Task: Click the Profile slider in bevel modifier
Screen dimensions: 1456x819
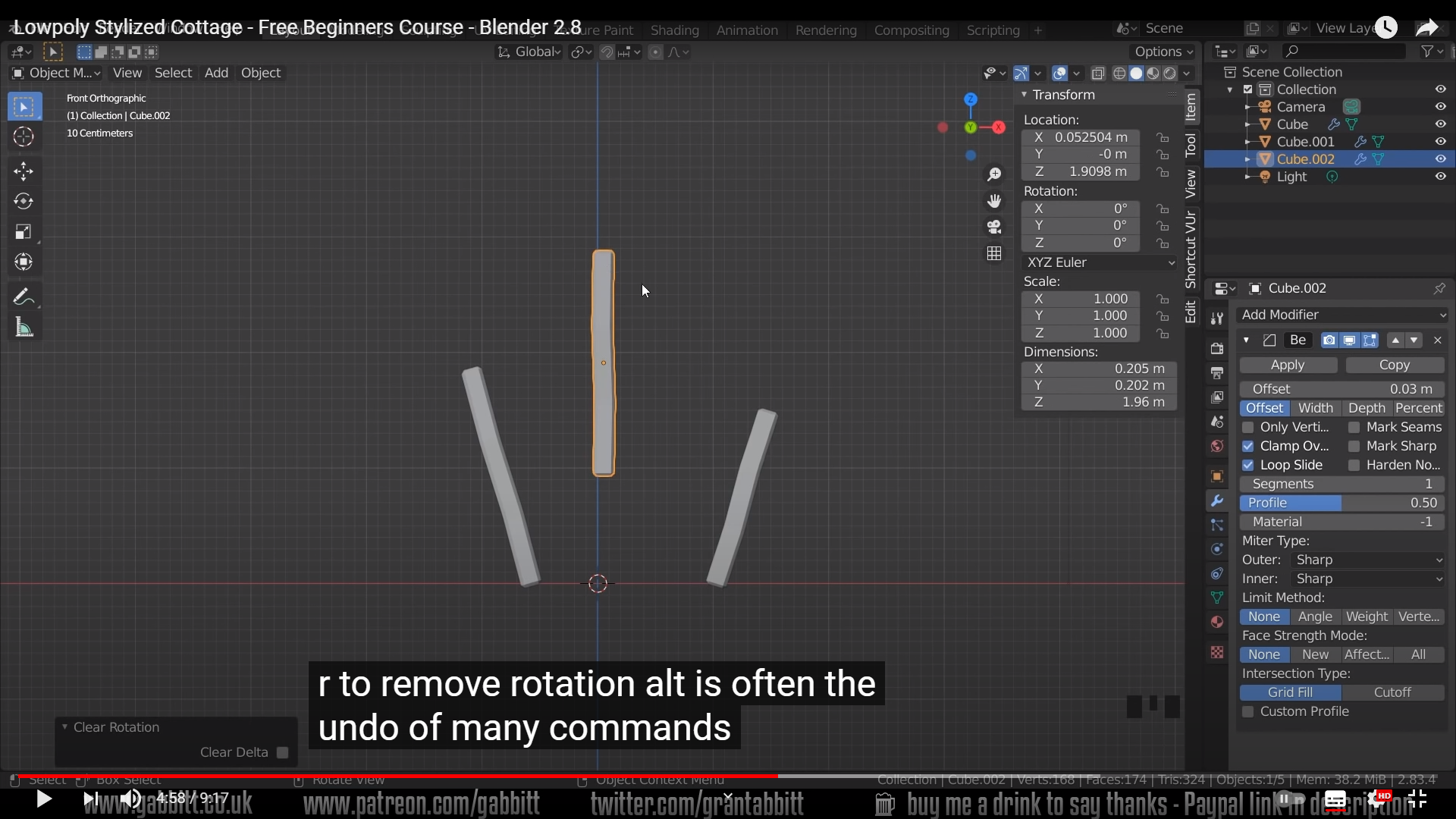Action: click(x=1342, y=503)
